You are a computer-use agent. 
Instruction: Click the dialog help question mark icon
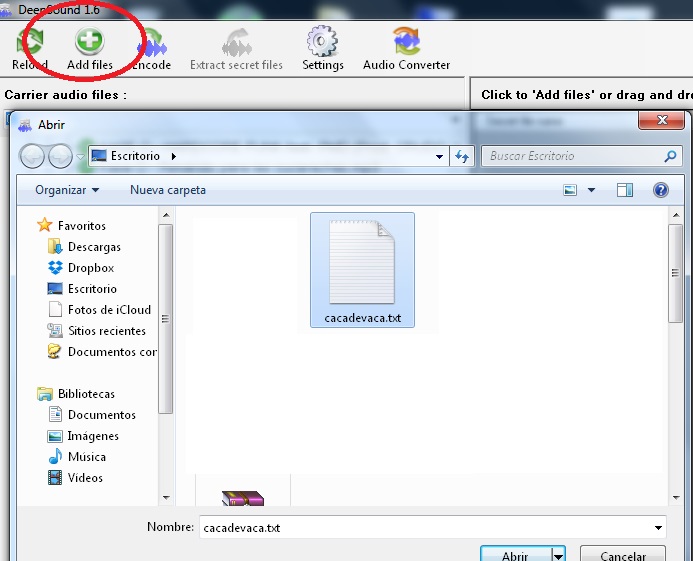coord(660,190)
